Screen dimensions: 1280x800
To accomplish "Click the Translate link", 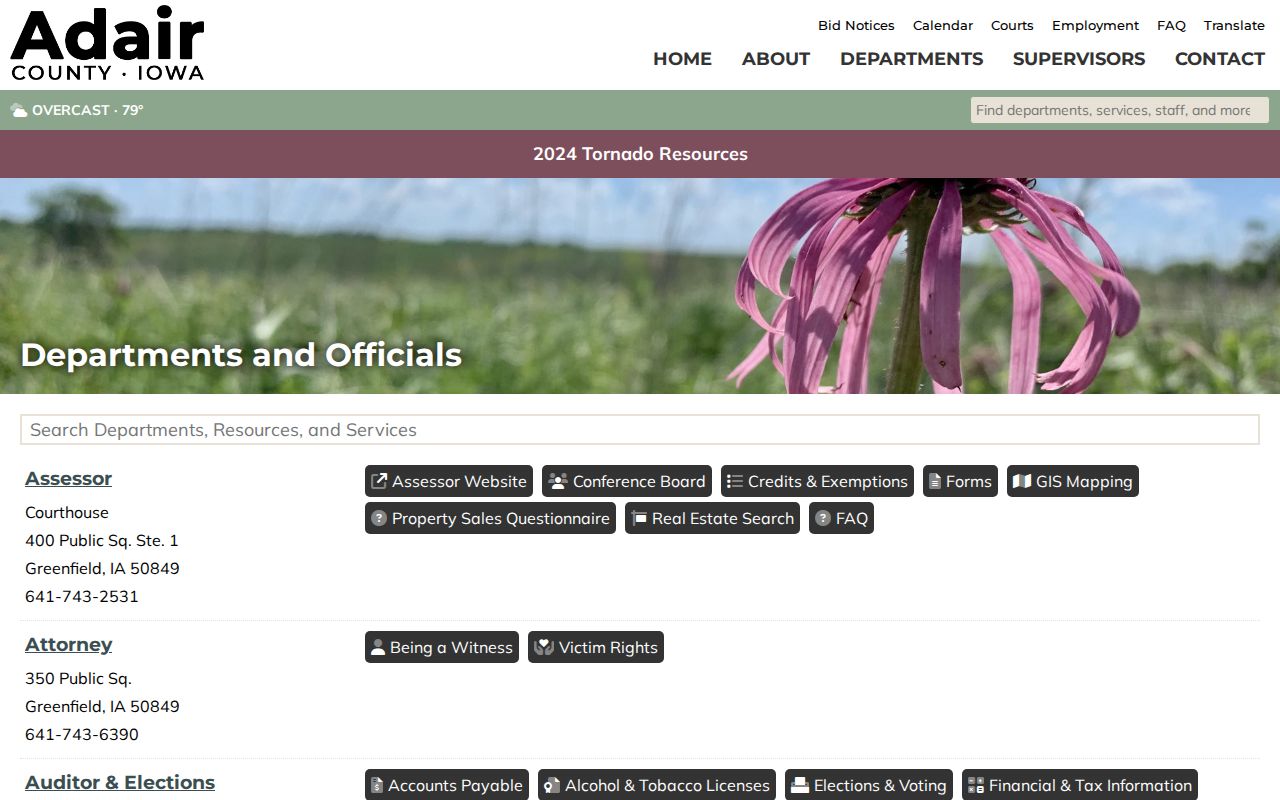I will (1234, 26).
